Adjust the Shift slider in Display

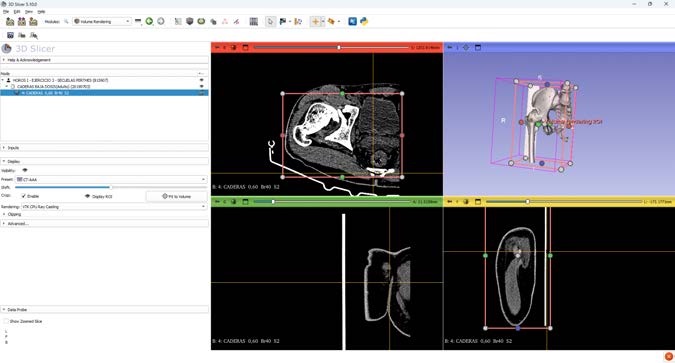tap(111, 187)
